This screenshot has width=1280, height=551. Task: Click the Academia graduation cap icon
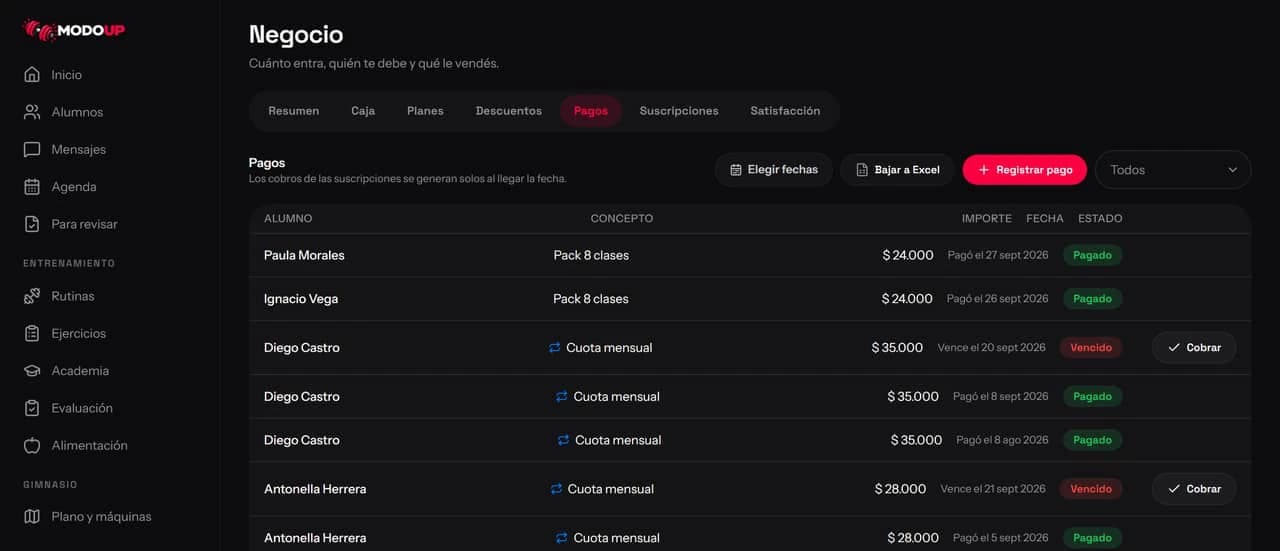click(32, 371)
